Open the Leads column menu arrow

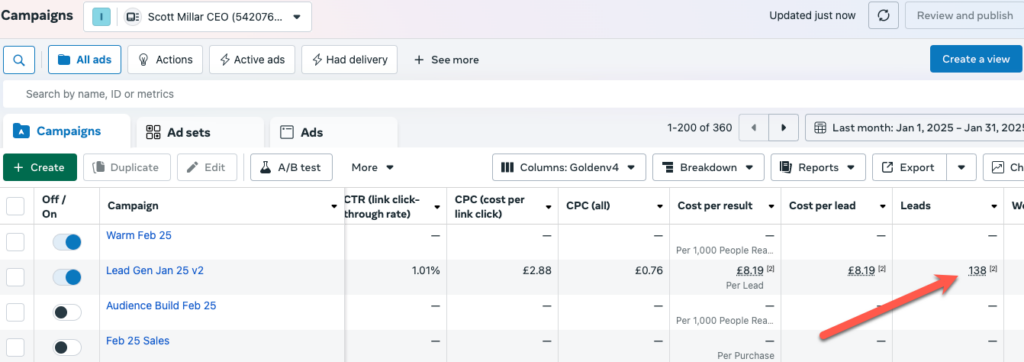[x=994, y=206]
